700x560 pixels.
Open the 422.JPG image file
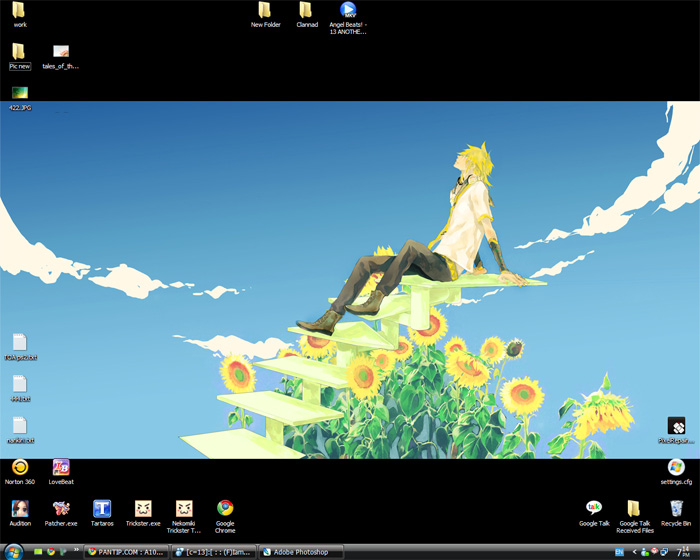tap(20, 98)
